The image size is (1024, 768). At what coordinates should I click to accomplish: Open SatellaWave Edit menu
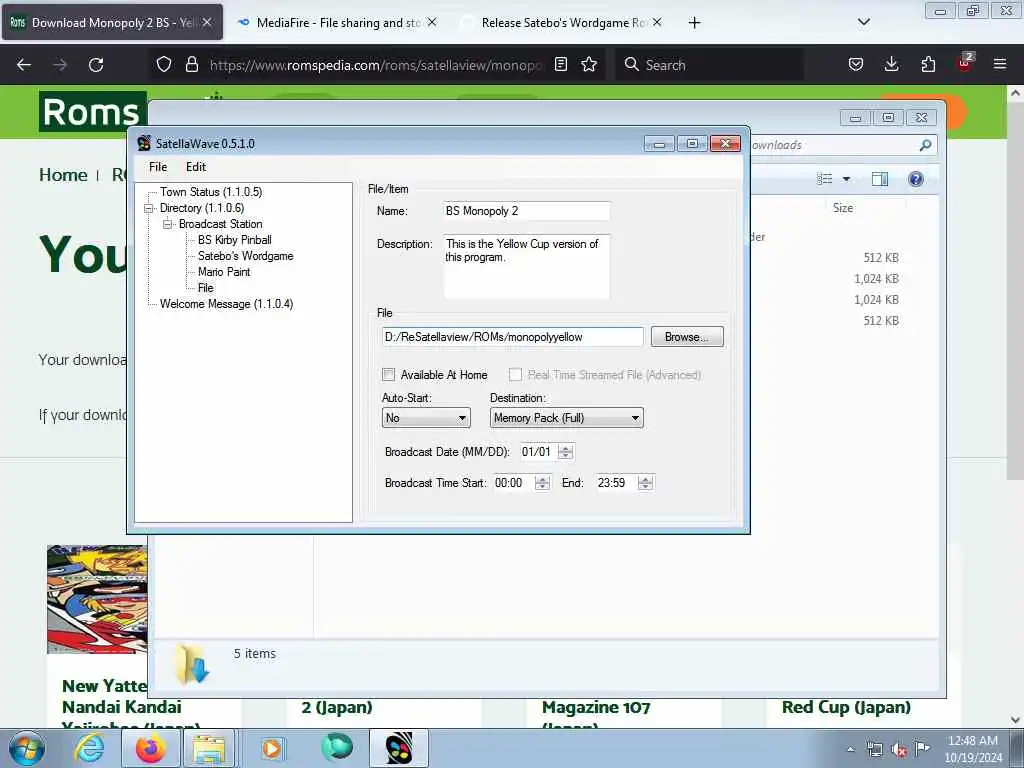point(196,167)
